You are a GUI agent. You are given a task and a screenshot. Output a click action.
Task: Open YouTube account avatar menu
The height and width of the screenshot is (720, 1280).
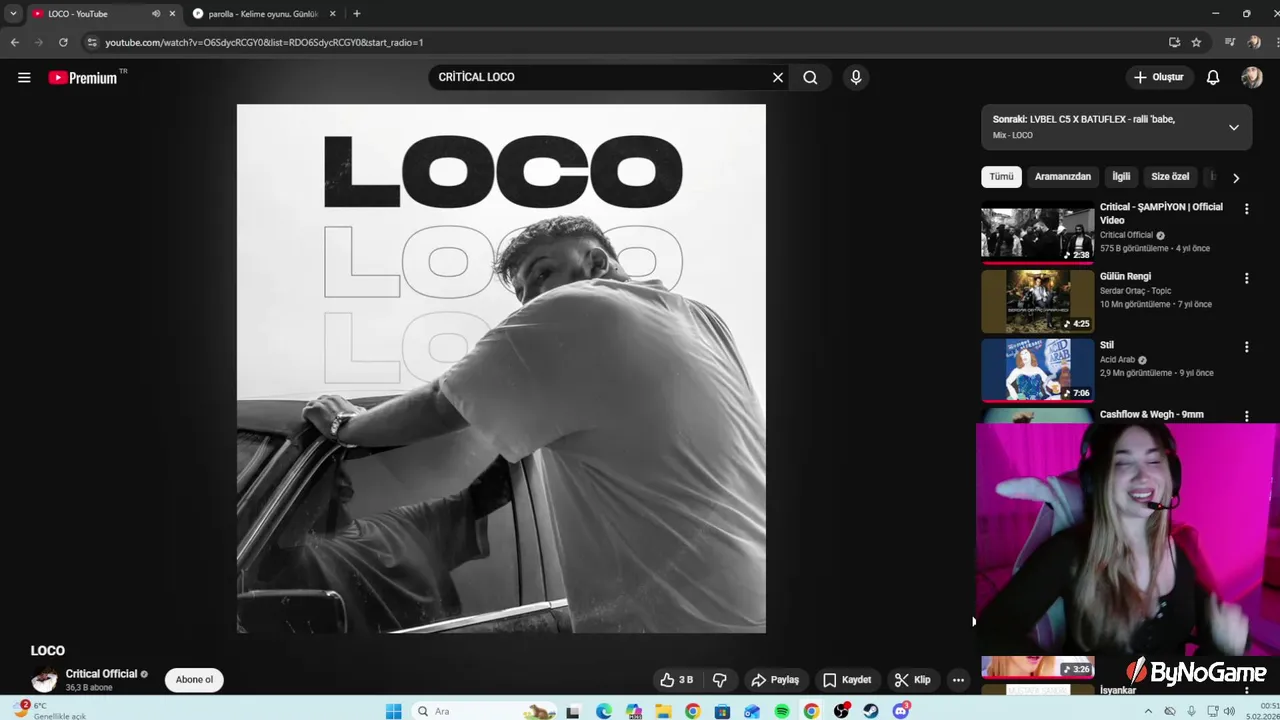click(1252, 77)
